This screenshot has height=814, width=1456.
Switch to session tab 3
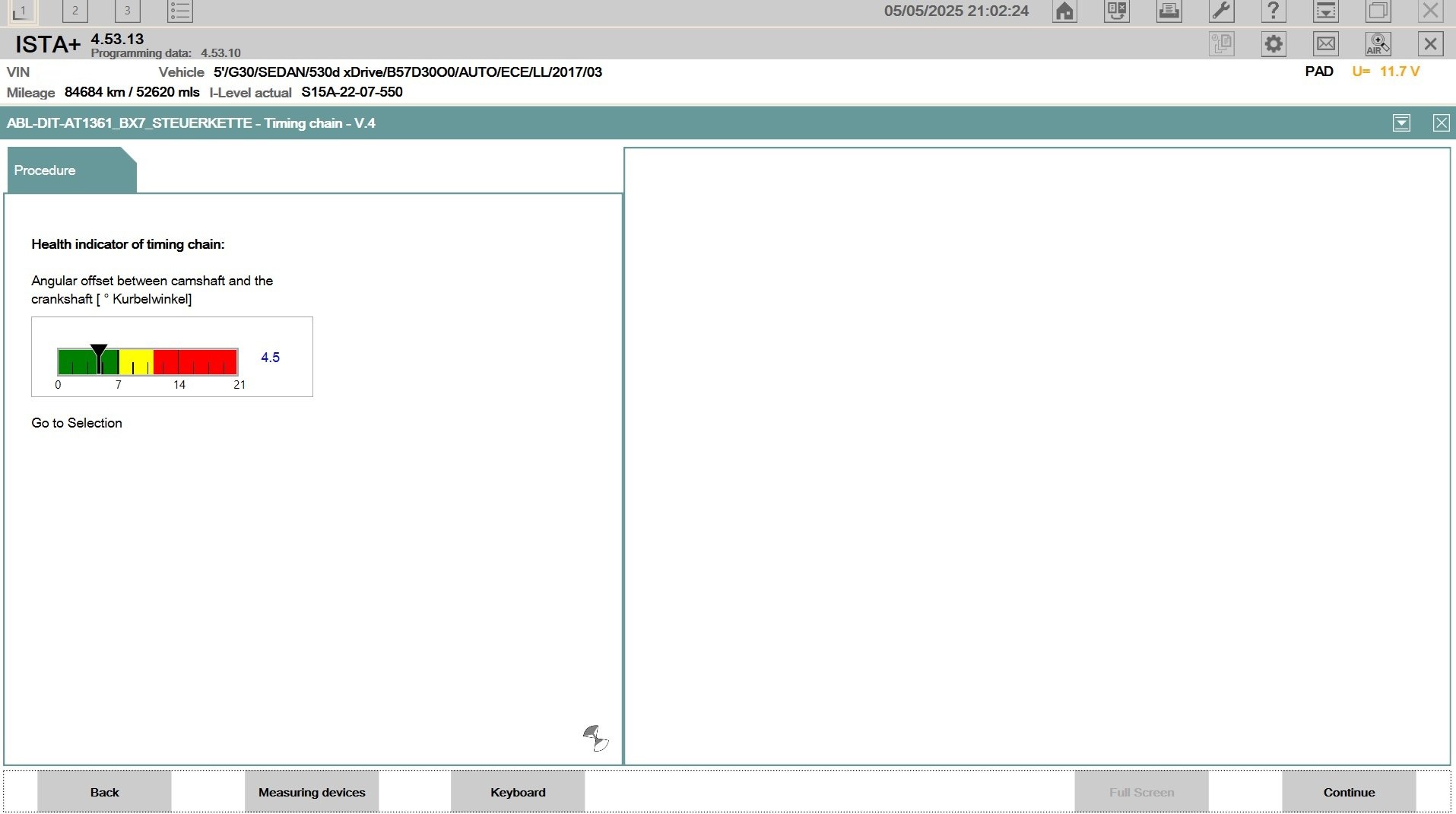(x=127, y=11)
